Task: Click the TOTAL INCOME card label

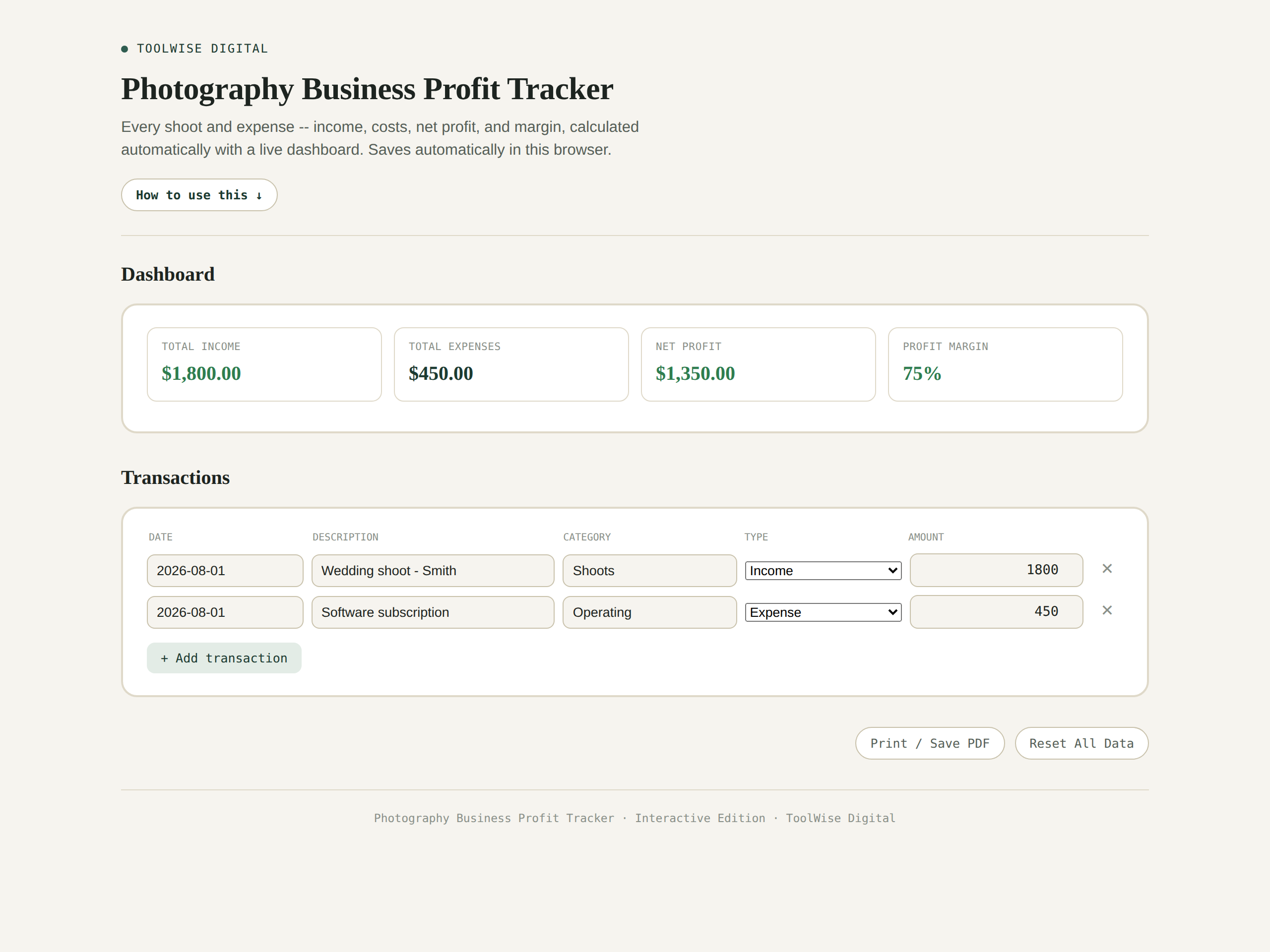Action: tap(201, 347)
